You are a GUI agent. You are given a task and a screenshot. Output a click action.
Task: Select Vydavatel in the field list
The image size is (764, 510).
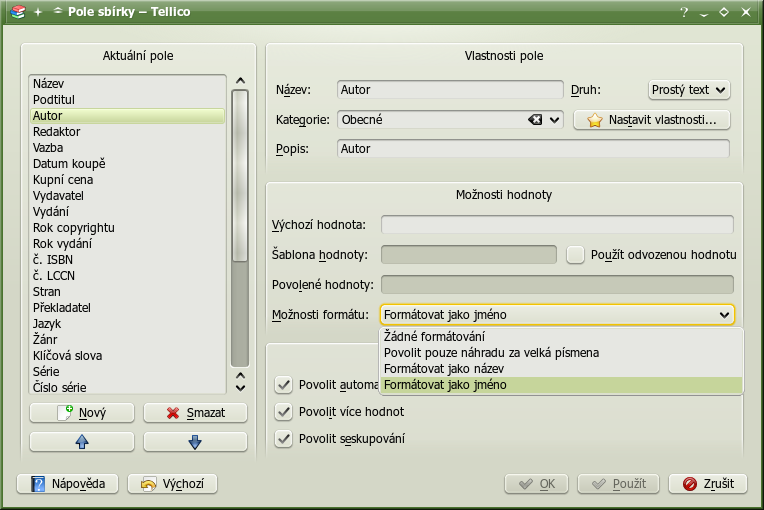pos(127,196)
